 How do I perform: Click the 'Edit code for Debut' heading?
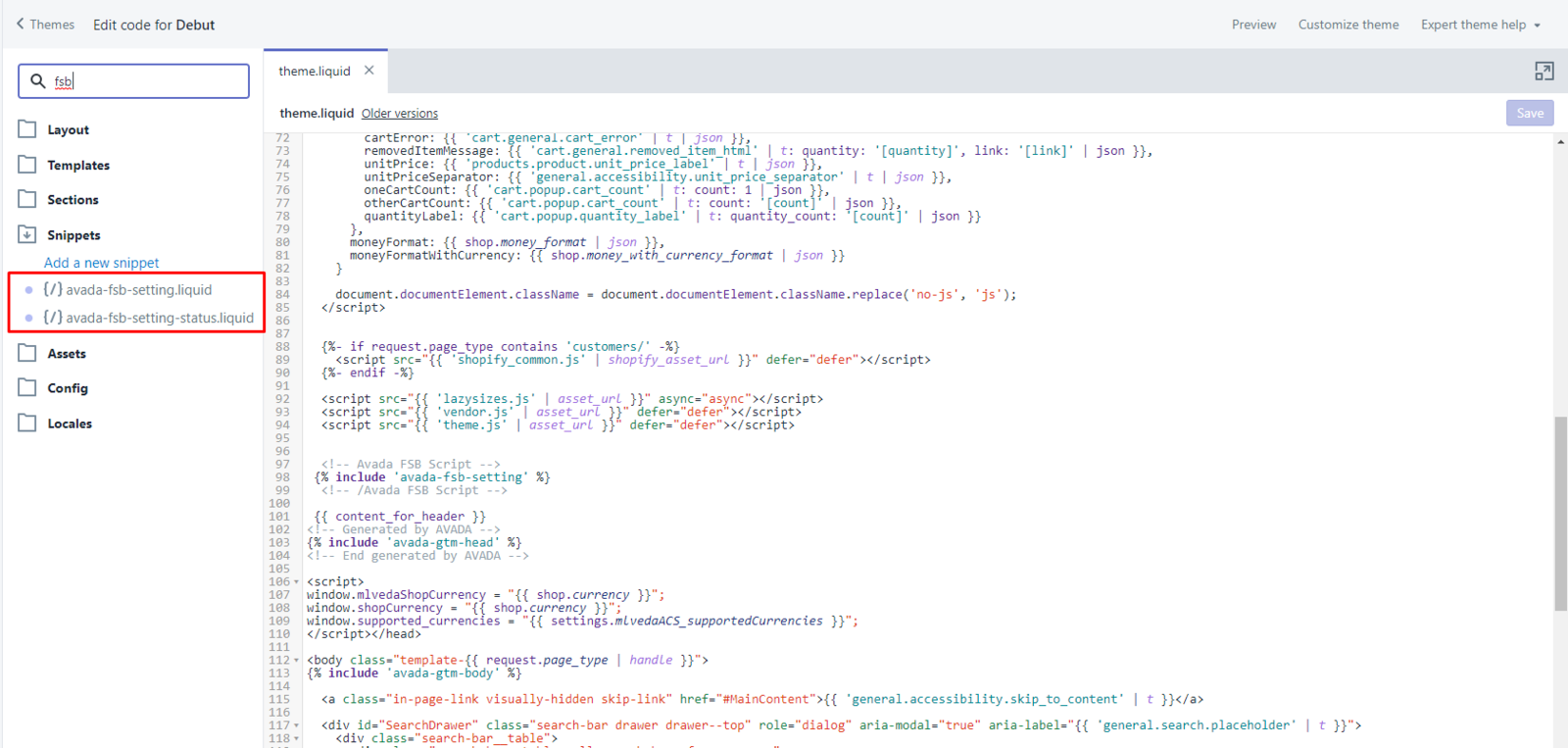tap(154, 25)
